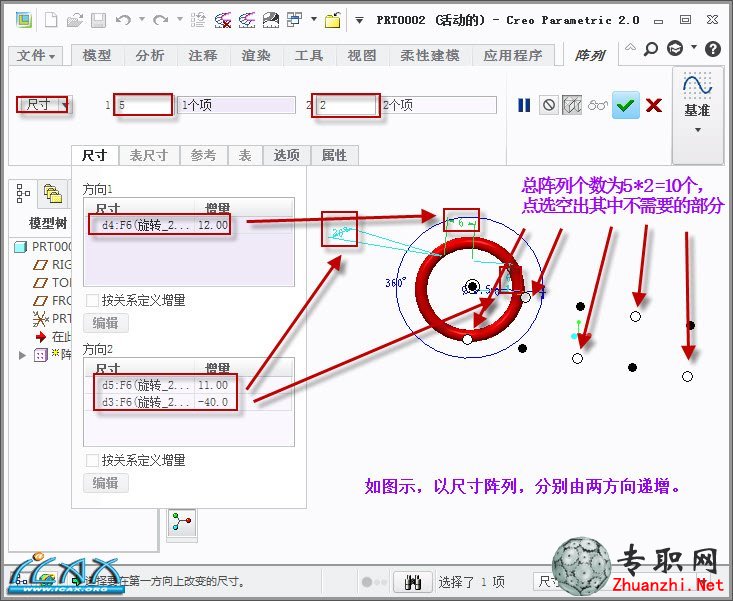This screenshot has width=733, height=601.
Task: Open the customize quick access toolbar arrow
Action: tap(359, 20)
